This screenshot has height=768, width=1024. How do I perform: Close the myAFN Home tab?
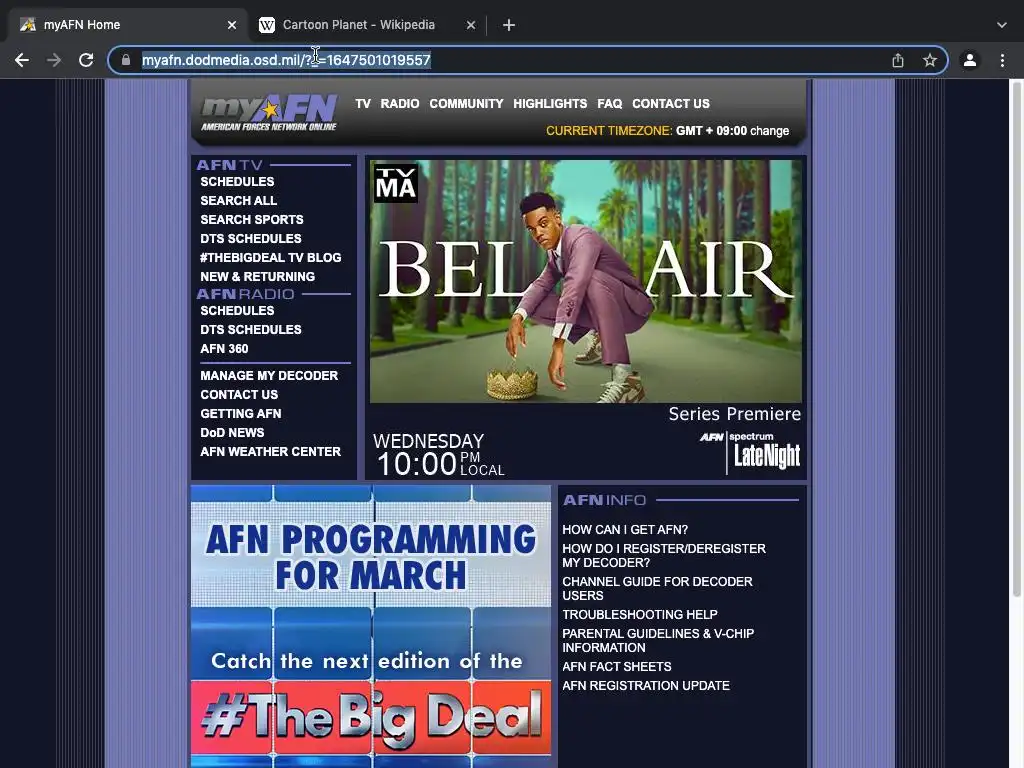tap(232, 25)
